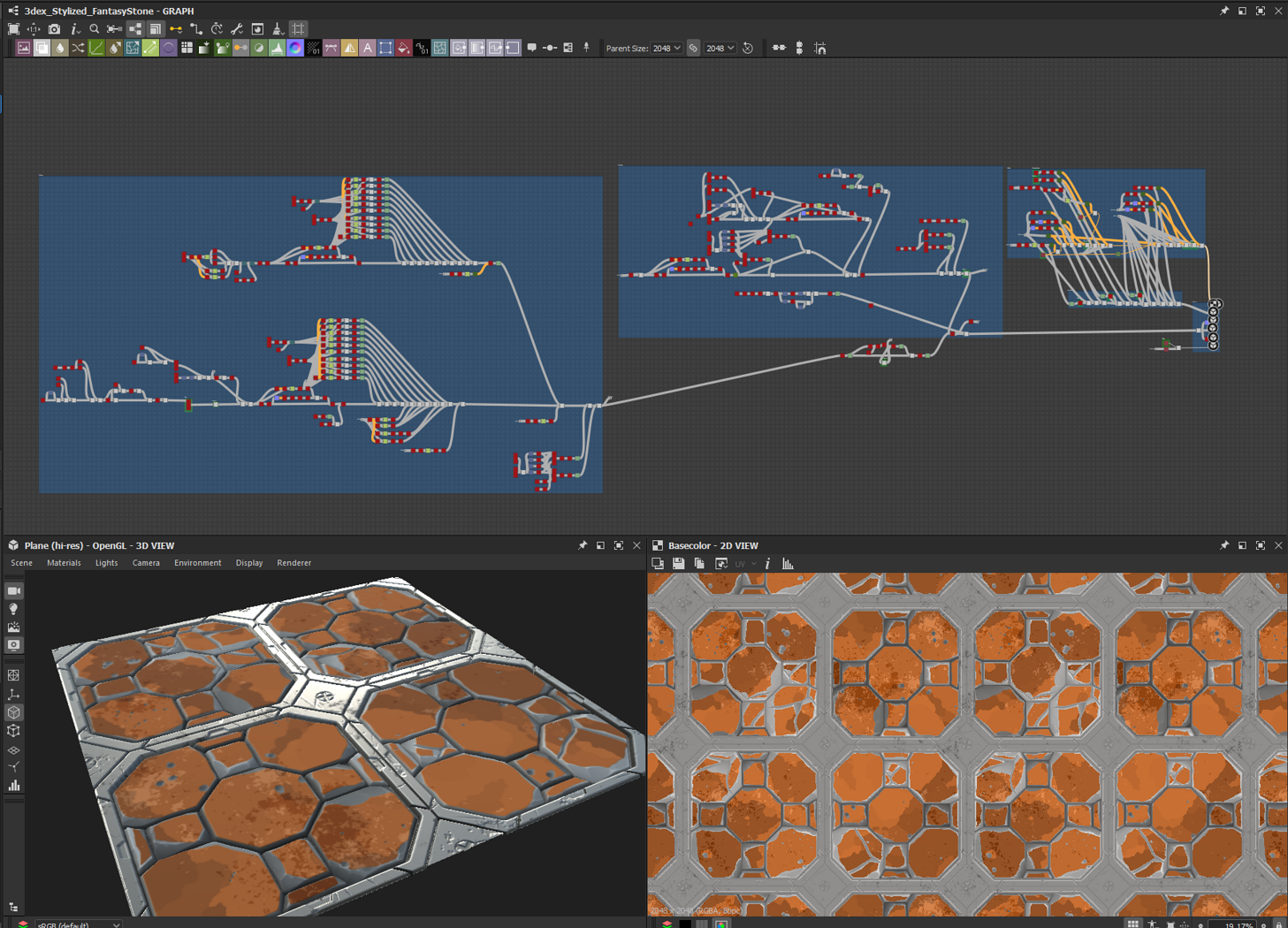Image resolution: width=1288 pixels, height=928 pixels.
Task: Click the broom clean graph icon
Action: [x=278, y=29]
